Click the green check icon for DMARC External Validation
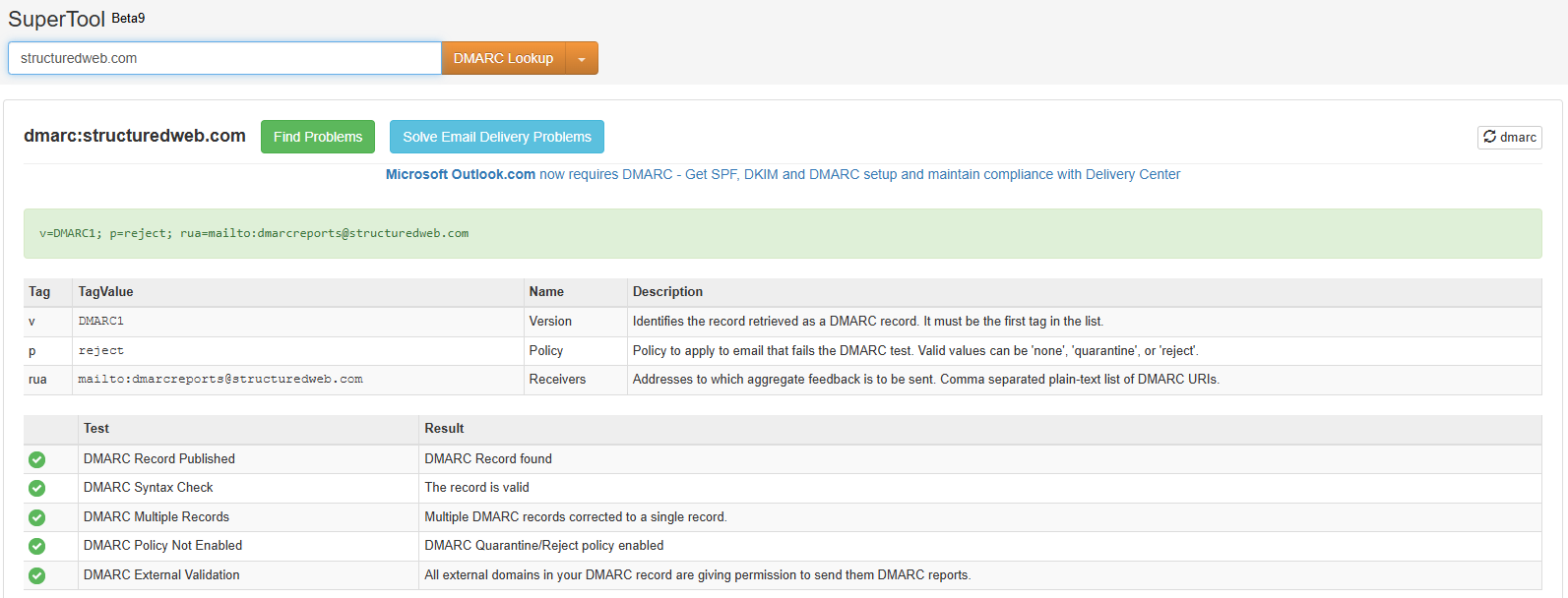 [x=36, y=575]
